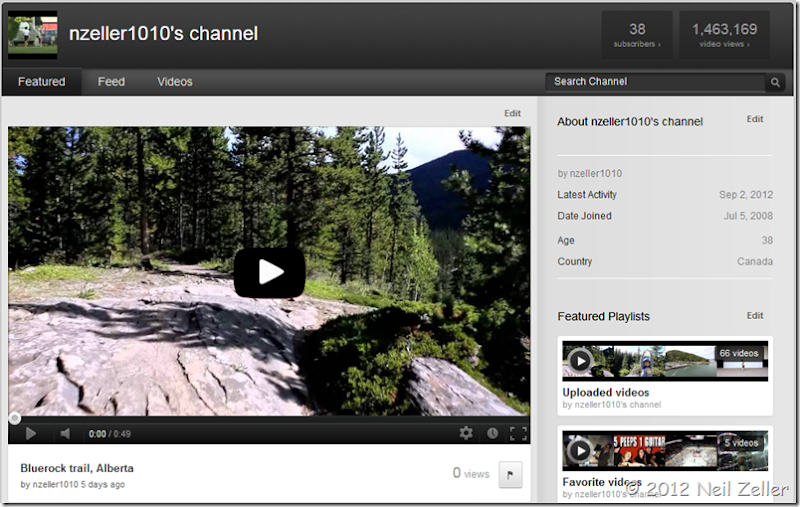
Task: Click the small play icon in player controls
Action: point(31,434)
